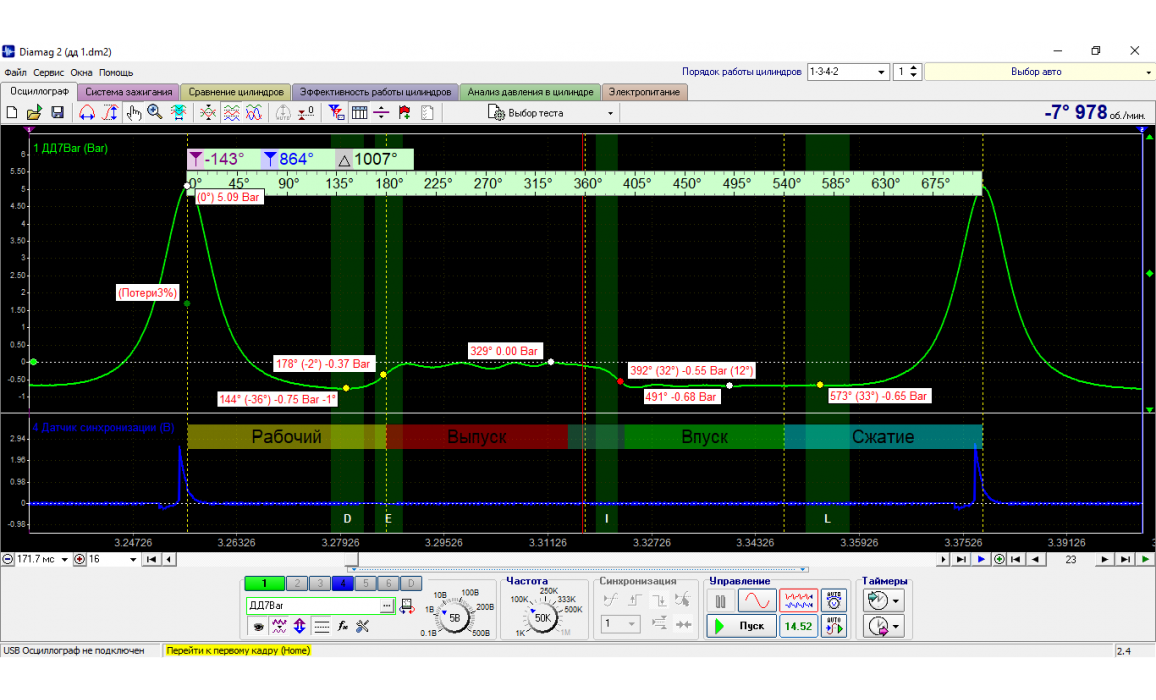Toggle channel 4 blue button

(x=341, y=583)
